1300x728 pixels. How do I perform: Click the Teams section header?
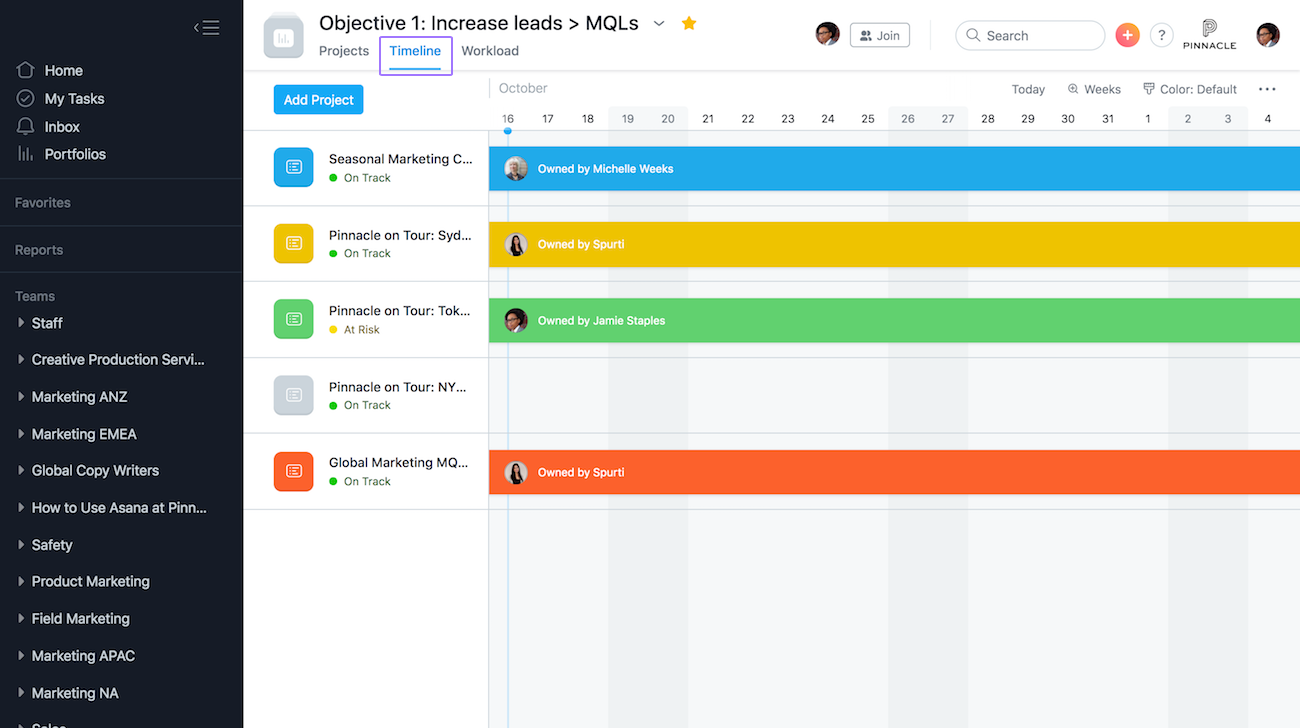pos(35,296)
